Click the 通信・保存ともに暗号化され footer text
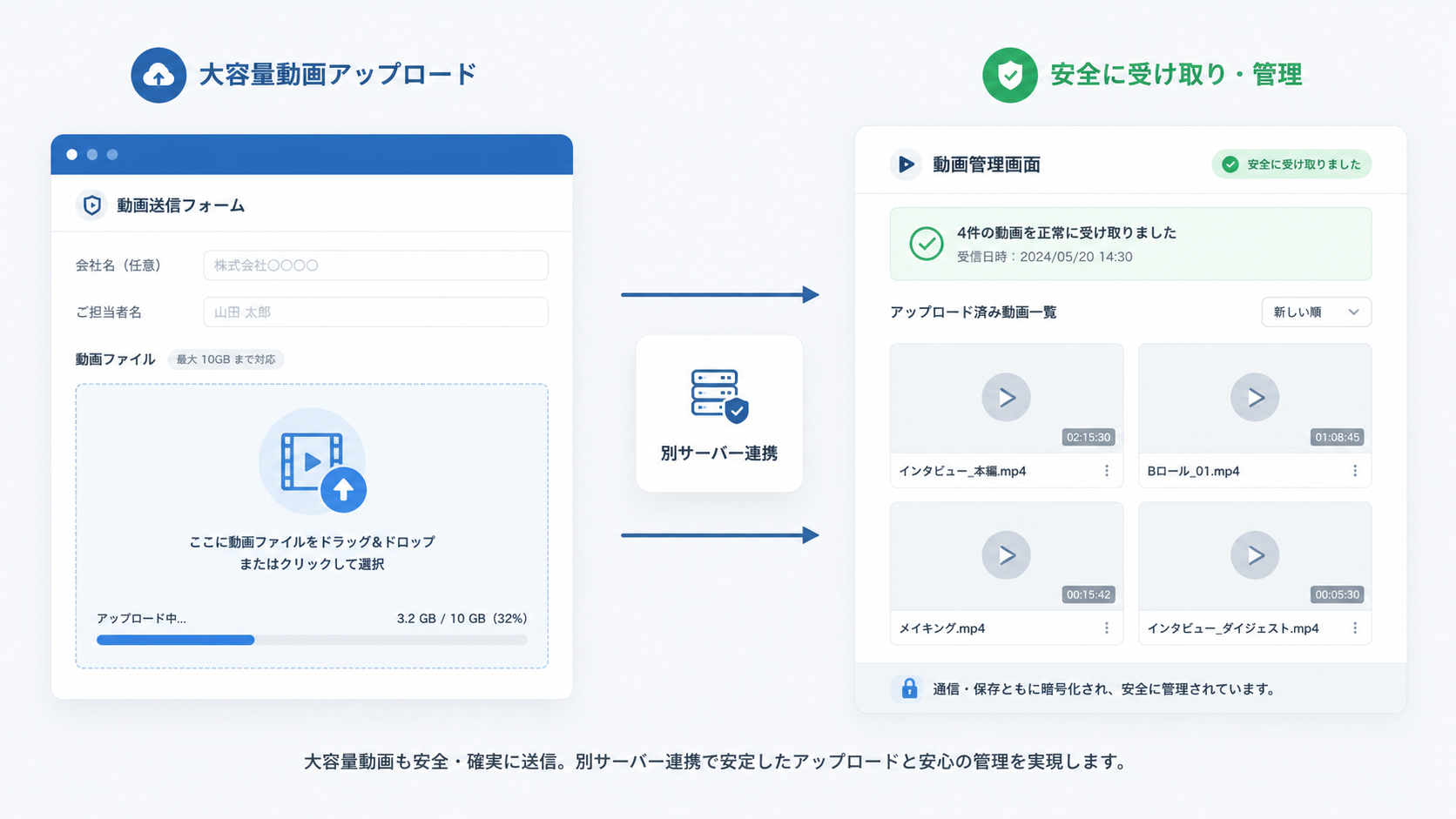This screenshot has height=819, width=1456. coord(1104,689)
